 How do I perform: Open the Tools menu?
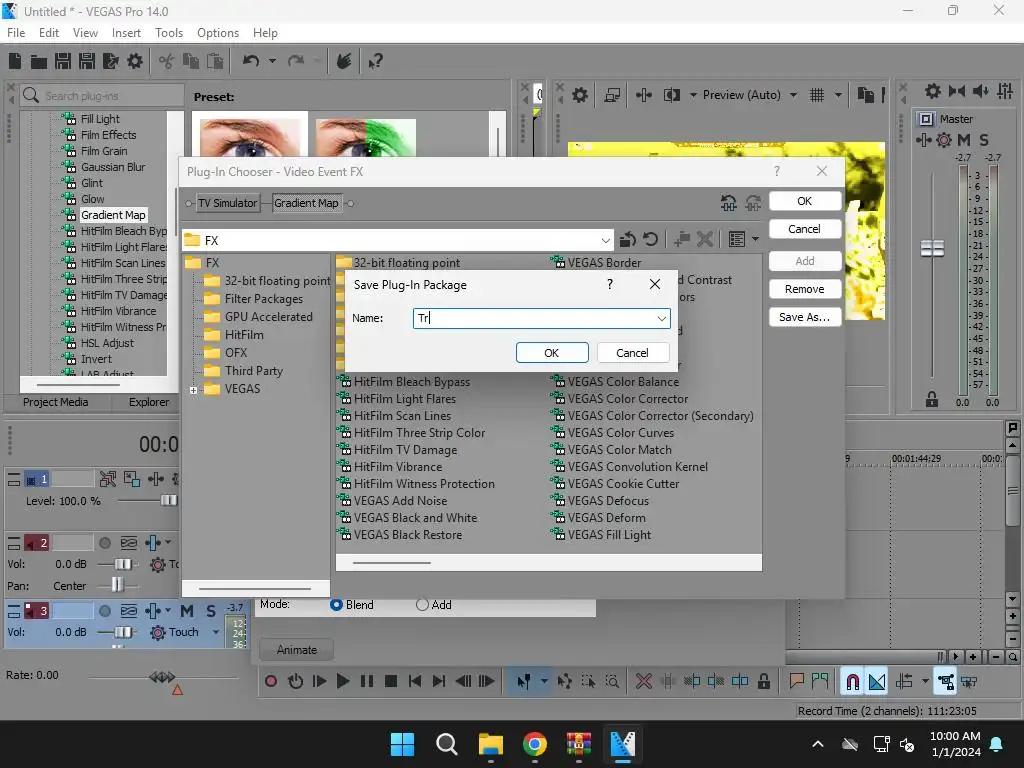tap(169, 33)
